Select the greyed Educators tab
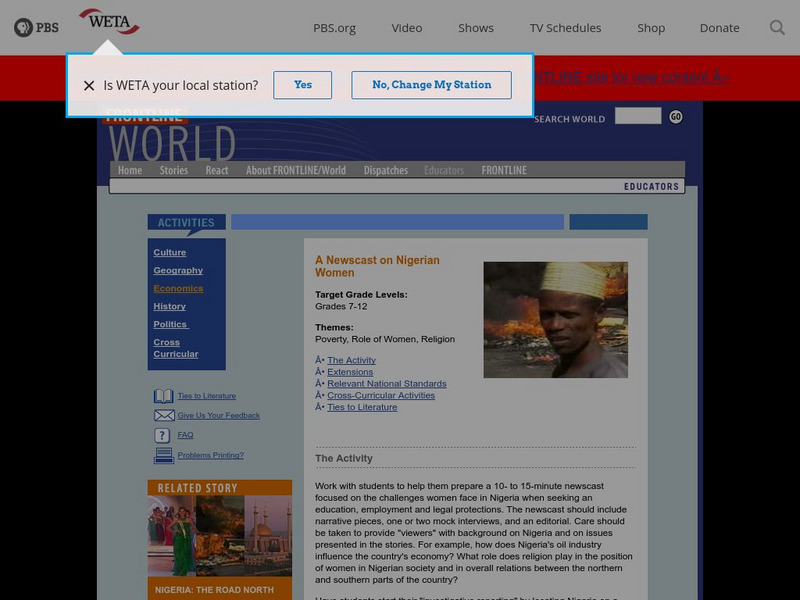The height and width of the screenshot is (600, 800). (x=444, y=170)
